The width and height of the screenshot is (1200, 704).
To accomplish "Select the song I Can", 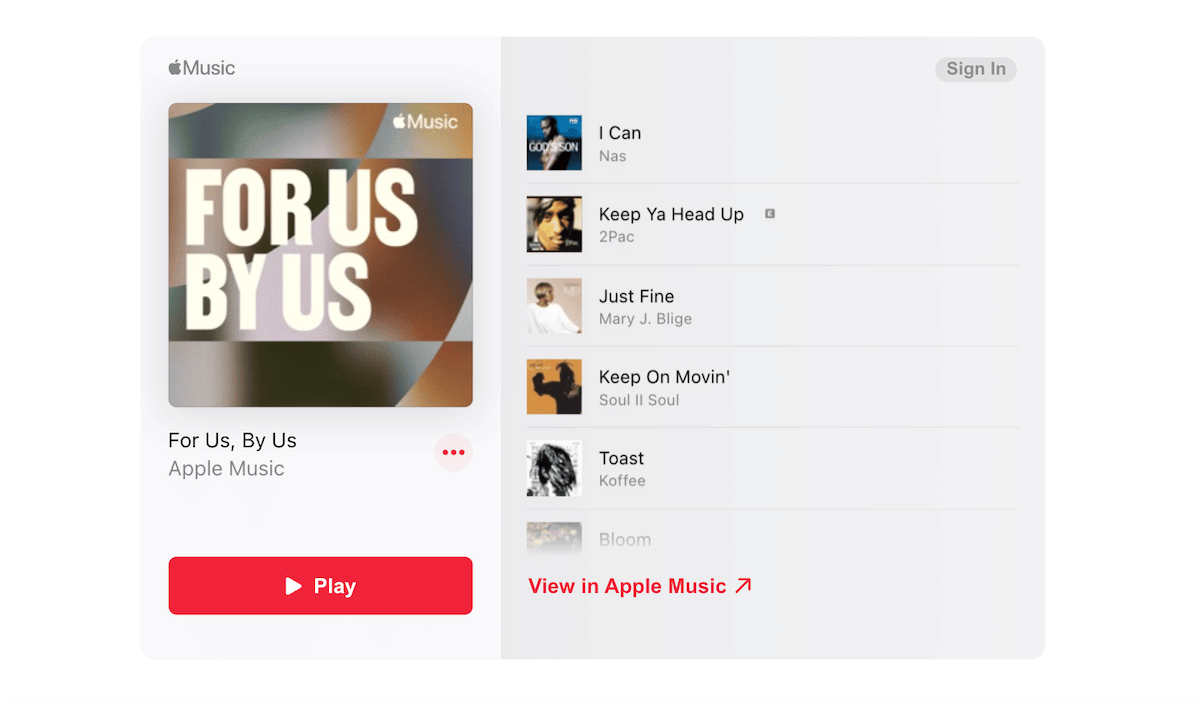I will click(773, 143).
